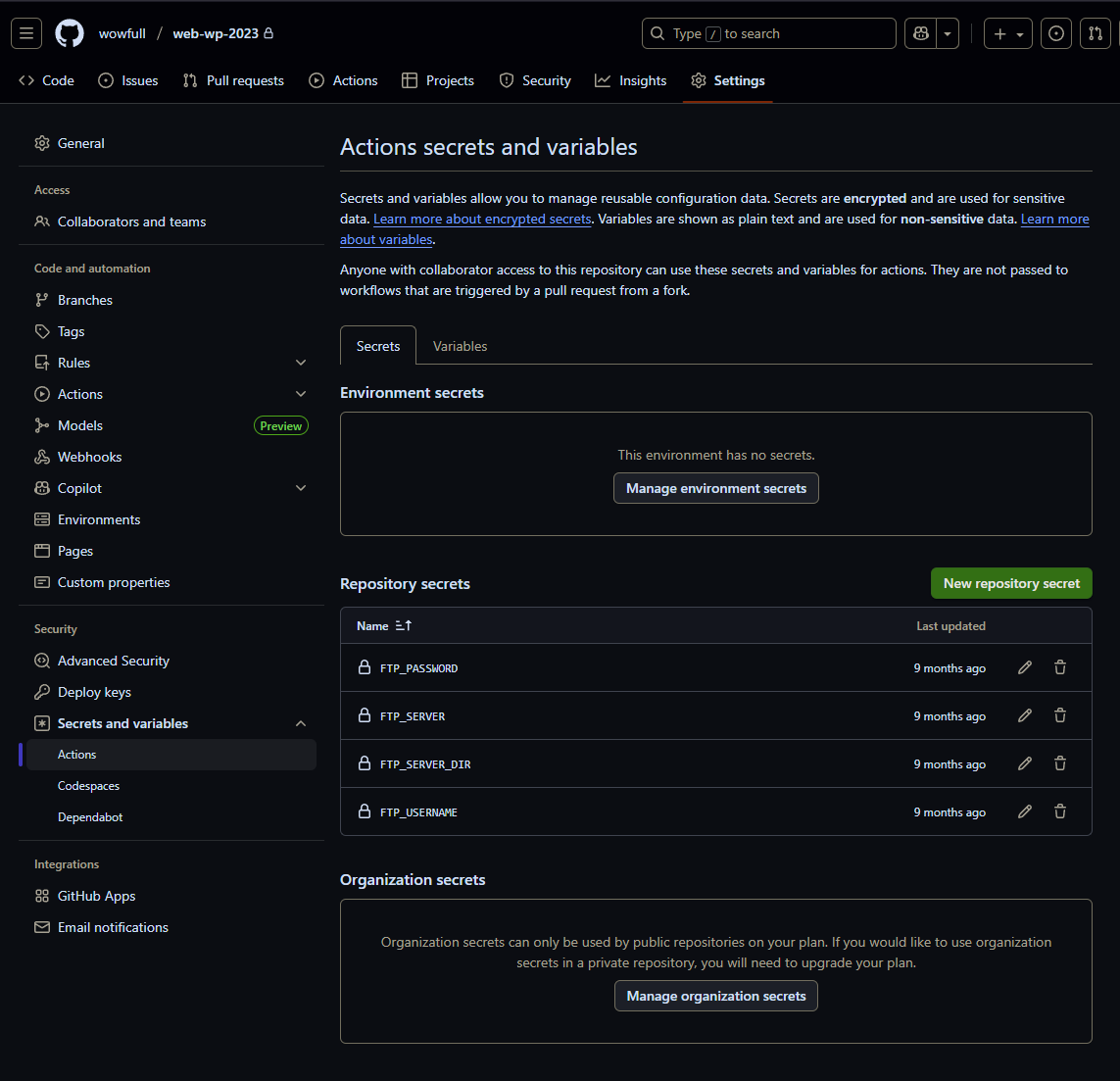Open pull requests icon in top-right header
The width and height of the screenshot is (1120, 1081).
tap(1096, 33)
